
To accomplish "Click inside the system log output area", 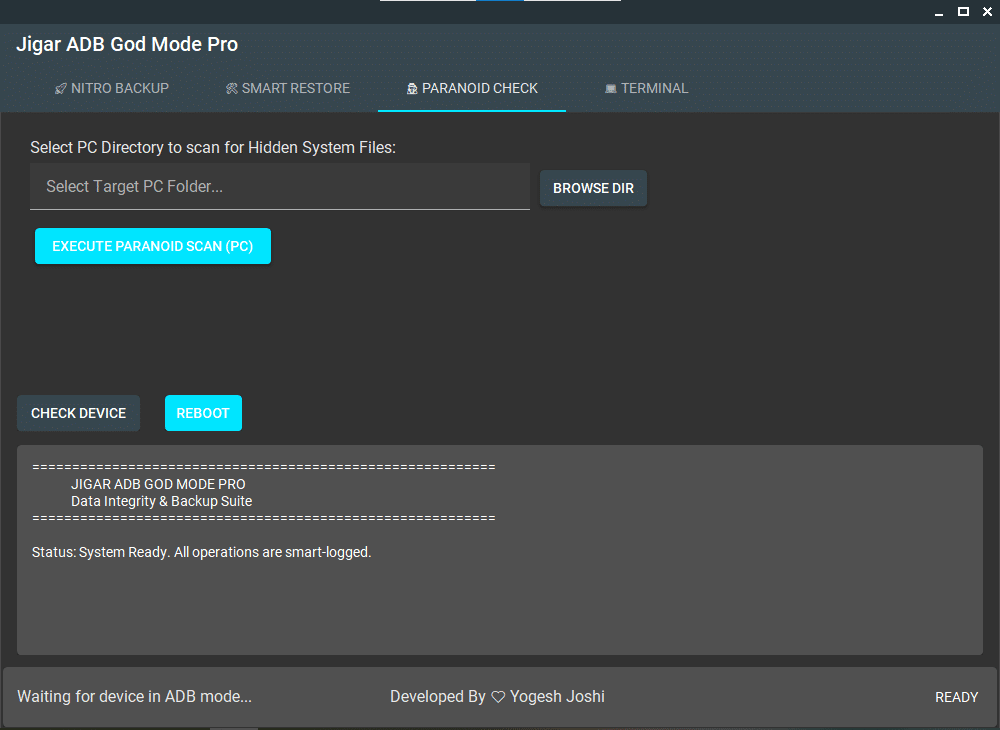I will 498,600.
